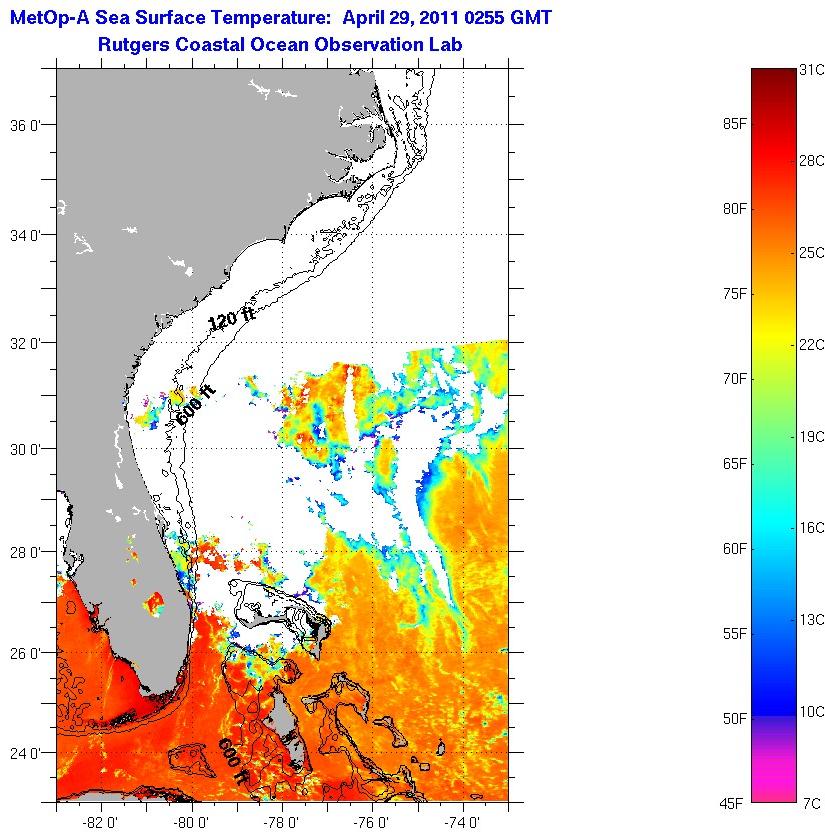Click the -78 0' longitude axis label

[x=281, y=822]
